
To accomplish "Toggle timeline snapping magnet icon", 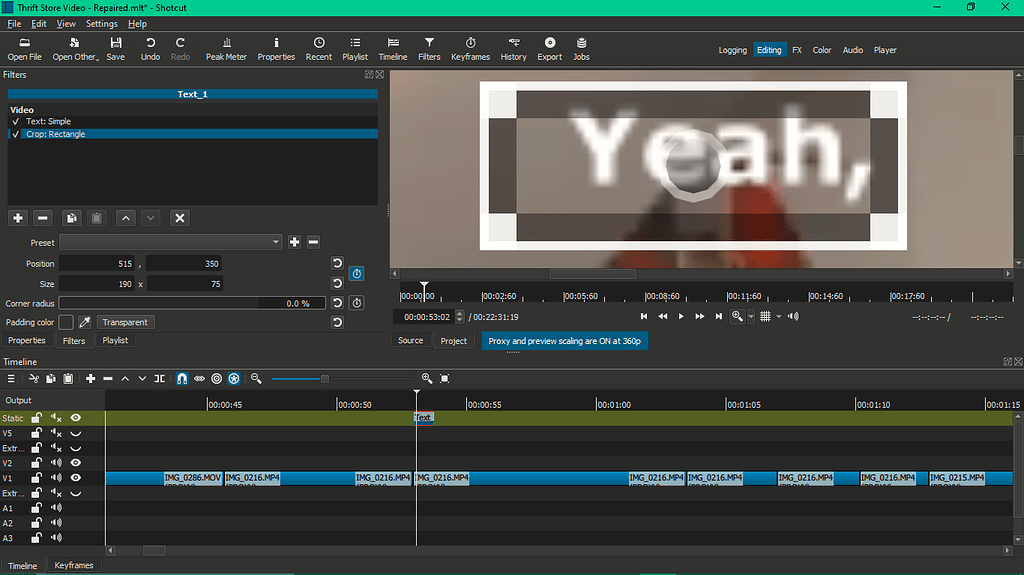I will coord(182,379).
